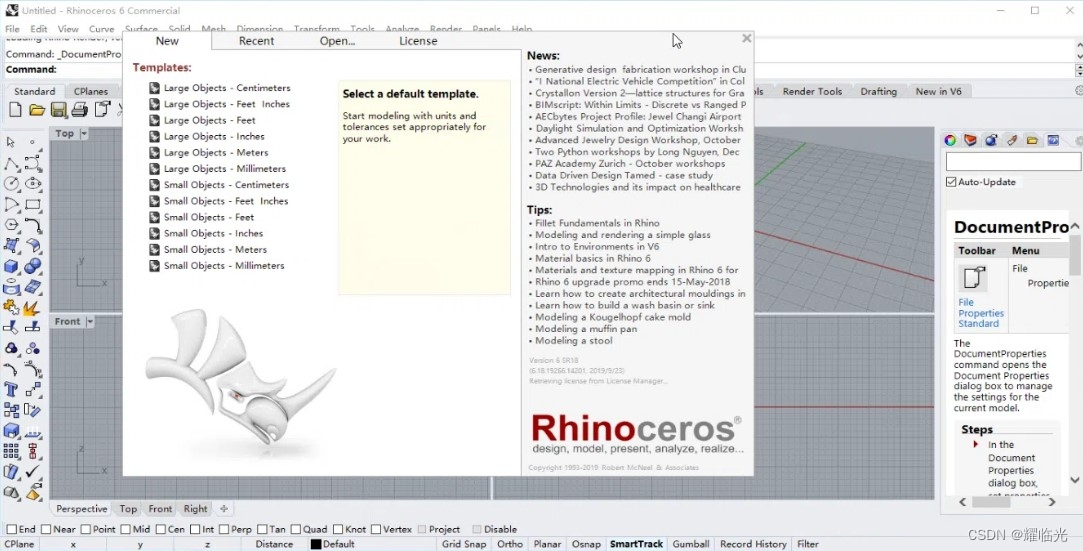Image resolution: width=1083 pixels, height=551 pixels.
Task: Select the Polygon tool in left sidebar
Action: [x=11, y=224]
